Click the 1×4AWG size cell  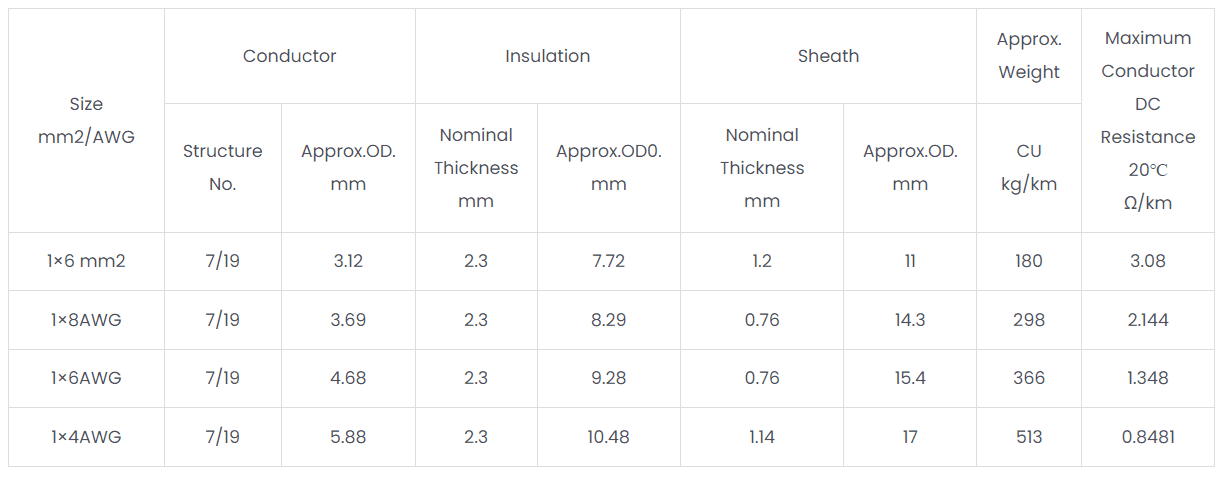point(86,437)
